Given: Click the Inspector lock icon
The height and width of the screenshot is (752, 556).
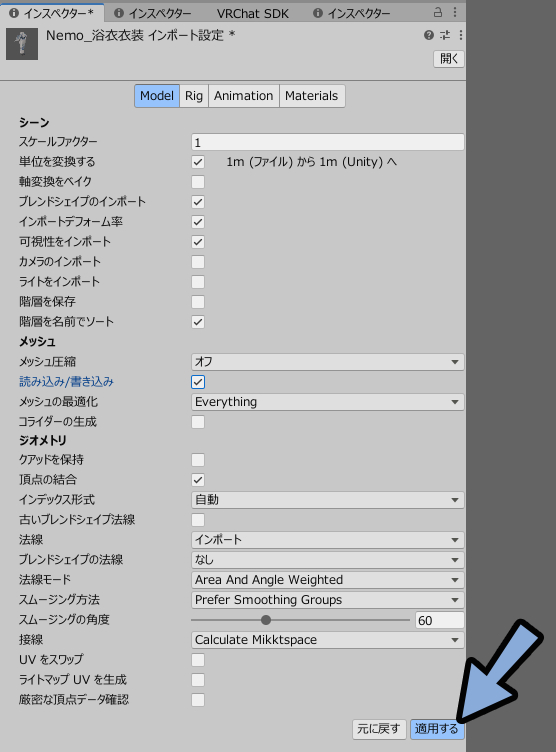Looking at the screenshot, I should coord(438,12).
